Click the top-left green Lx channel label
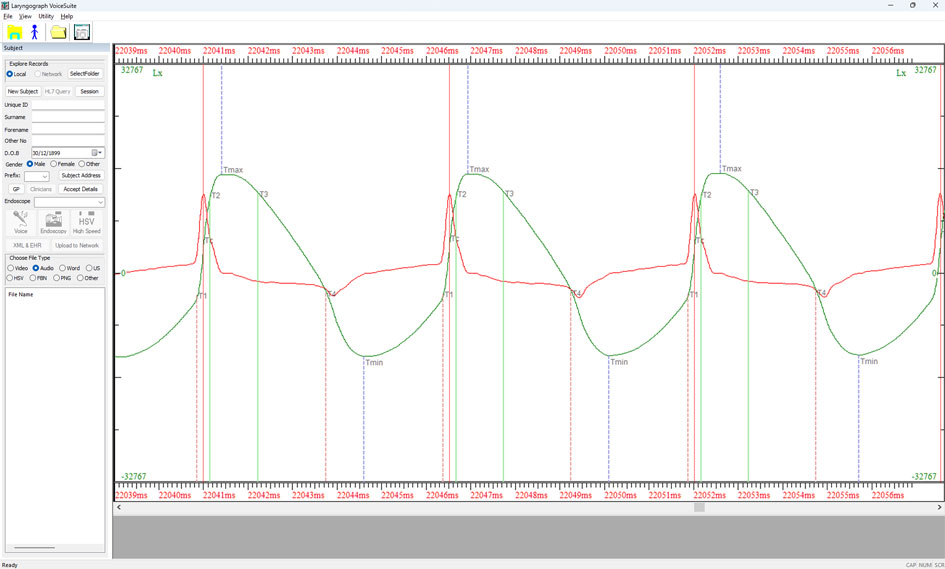Image resolution: width=945 pixels, height=569 pixels. (157, 73)
